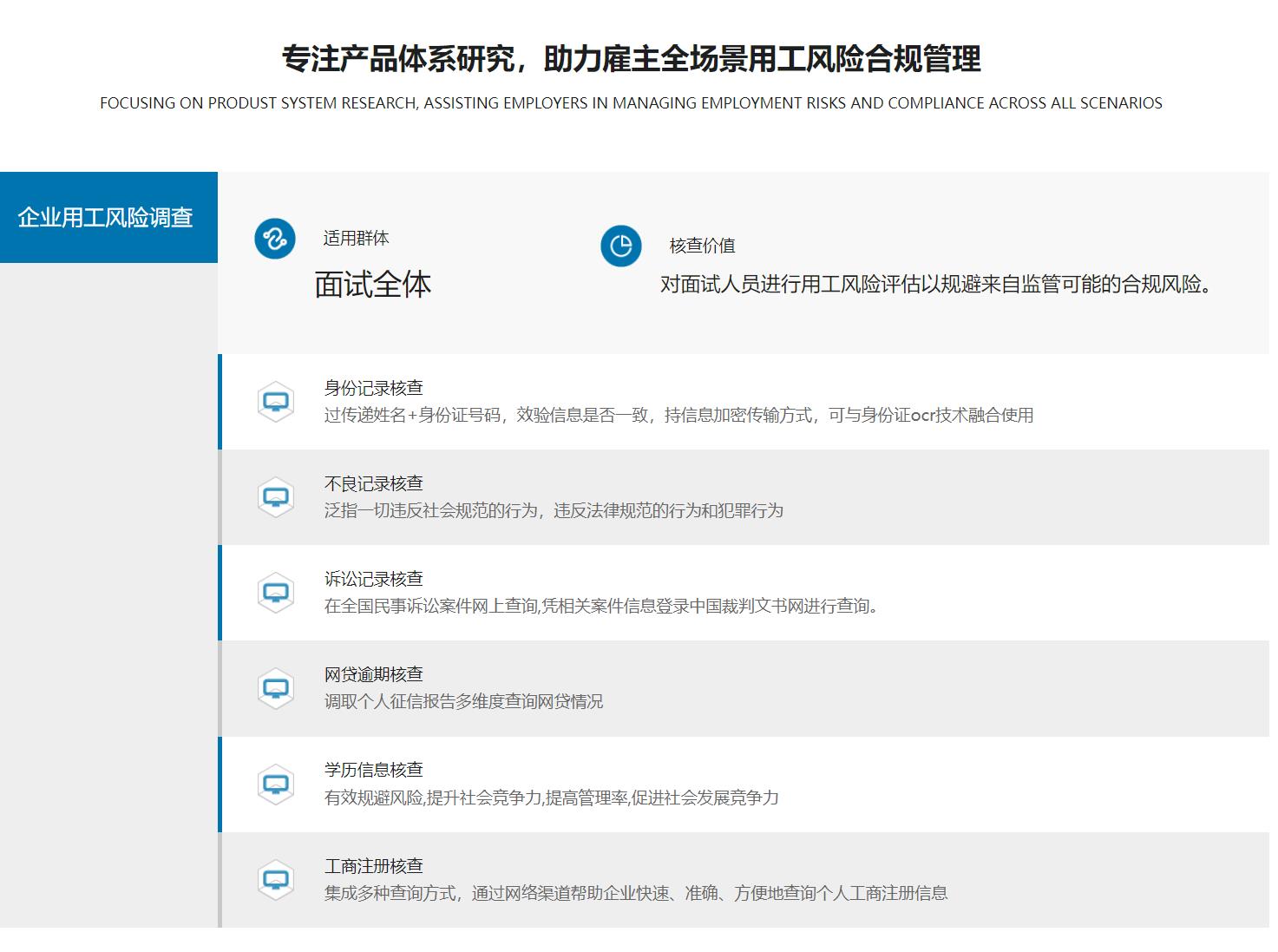Open the 网贷逾期核查 item title
Viewport: 1278px width, 952px height.
[x=374, y=674]
